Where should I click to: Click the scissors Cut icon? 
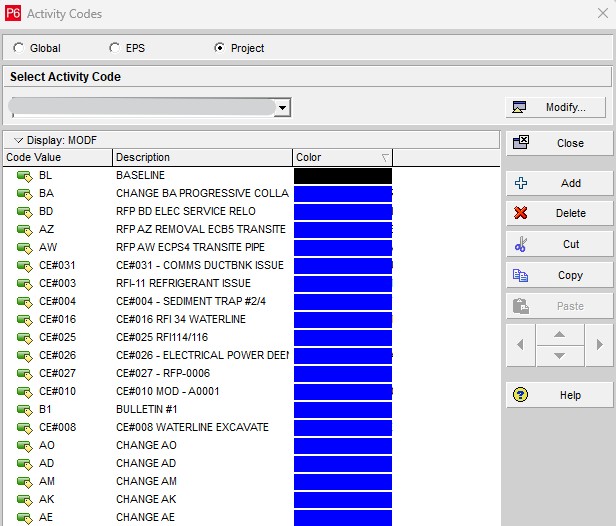(x=520, y=244)
